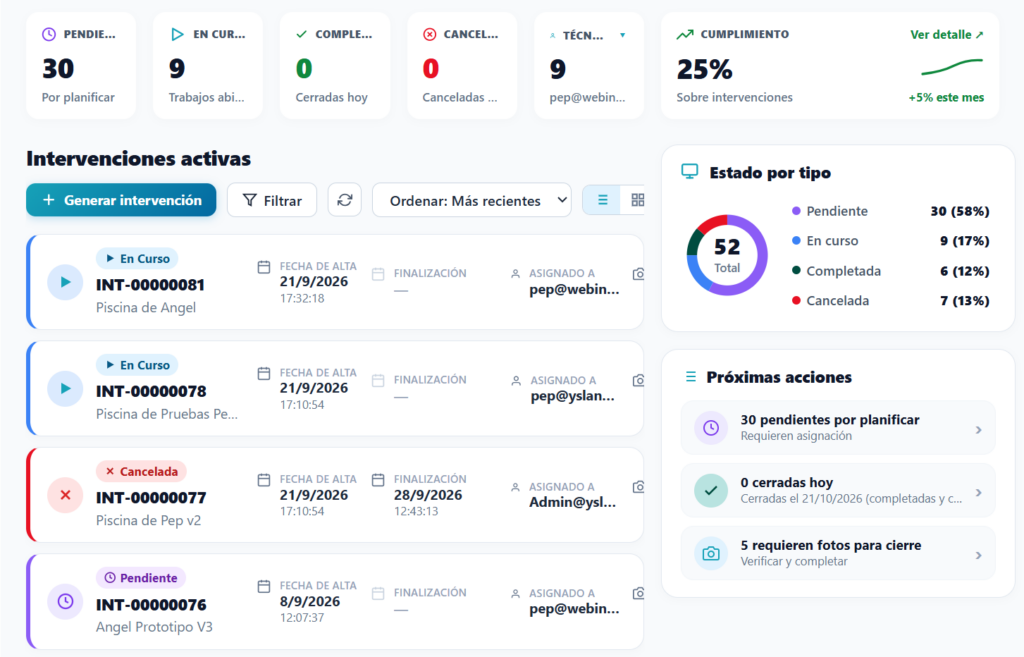Select the En curso summary card

tap(208, 65)
